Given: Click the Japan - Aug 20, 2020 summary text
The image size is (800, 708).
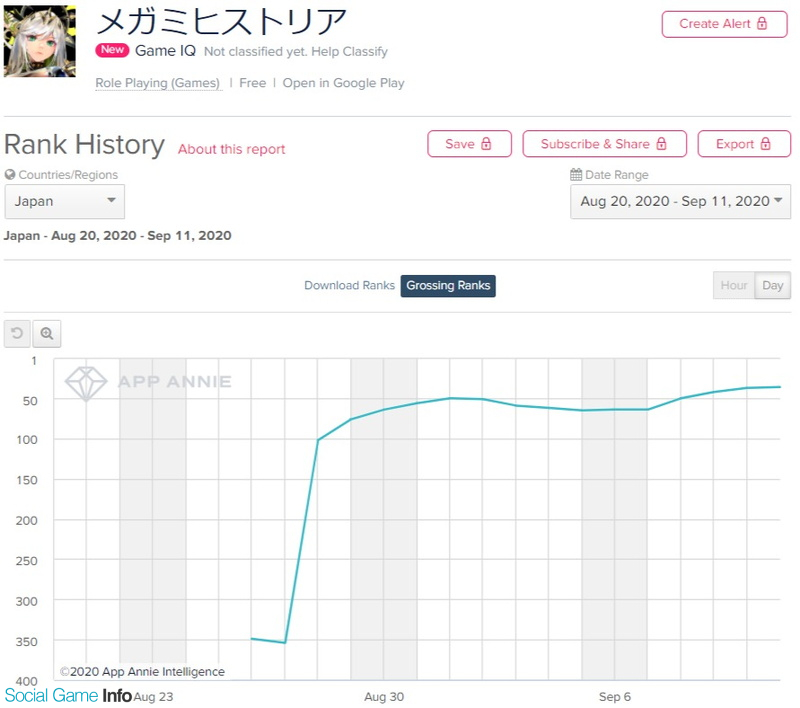Looking at the screenshot, I should tap(118, 236).
